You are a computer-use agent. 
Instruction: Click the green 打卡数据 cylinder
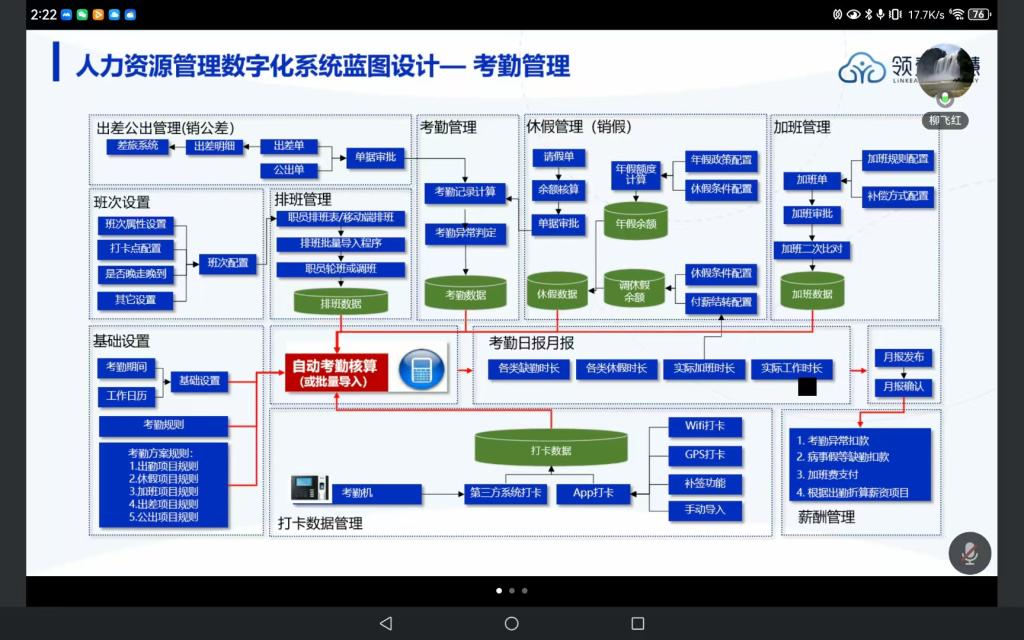point(551,449)
